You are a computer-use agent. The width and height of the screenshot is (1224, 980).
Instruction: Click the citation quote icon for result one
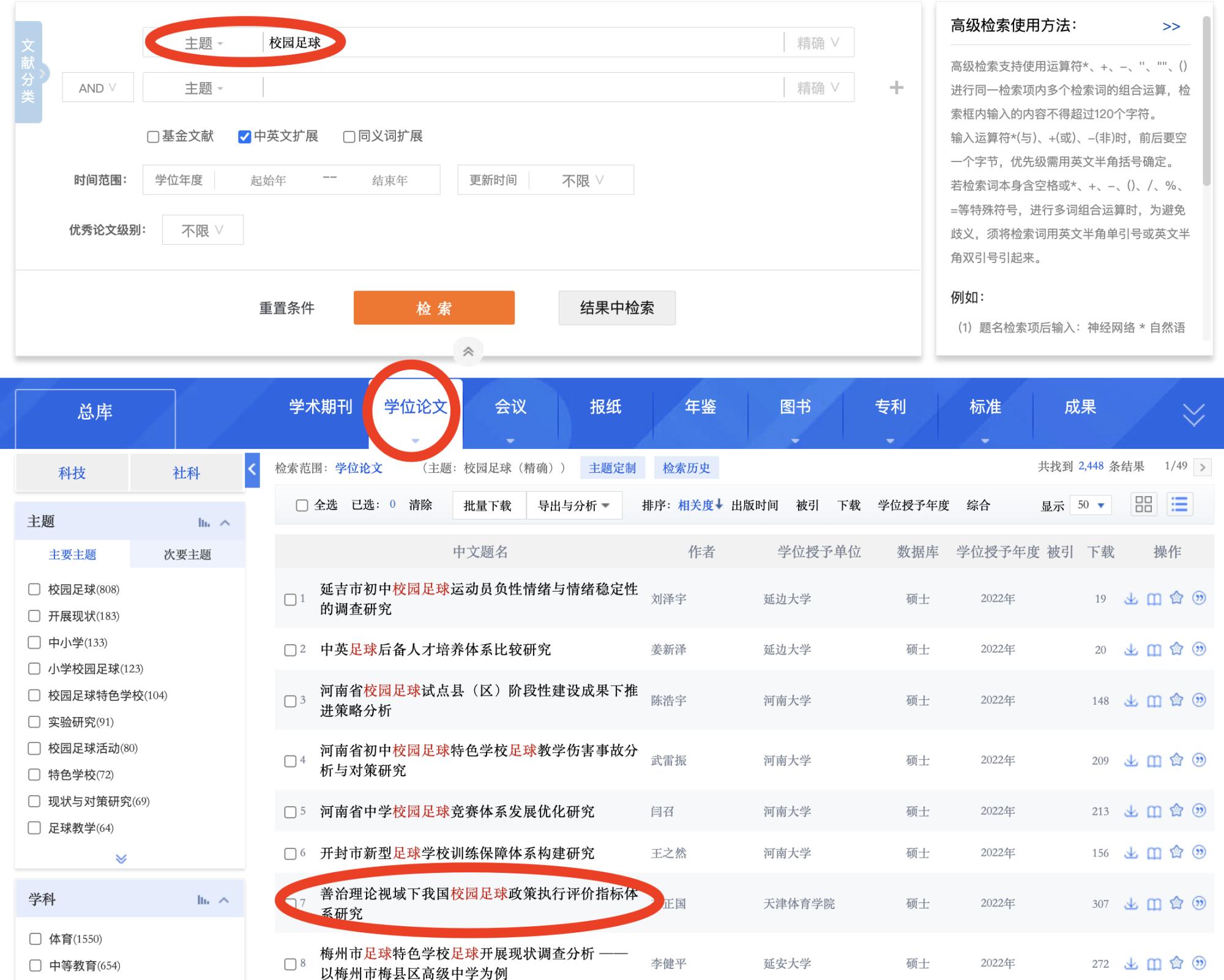(1197, 599)
